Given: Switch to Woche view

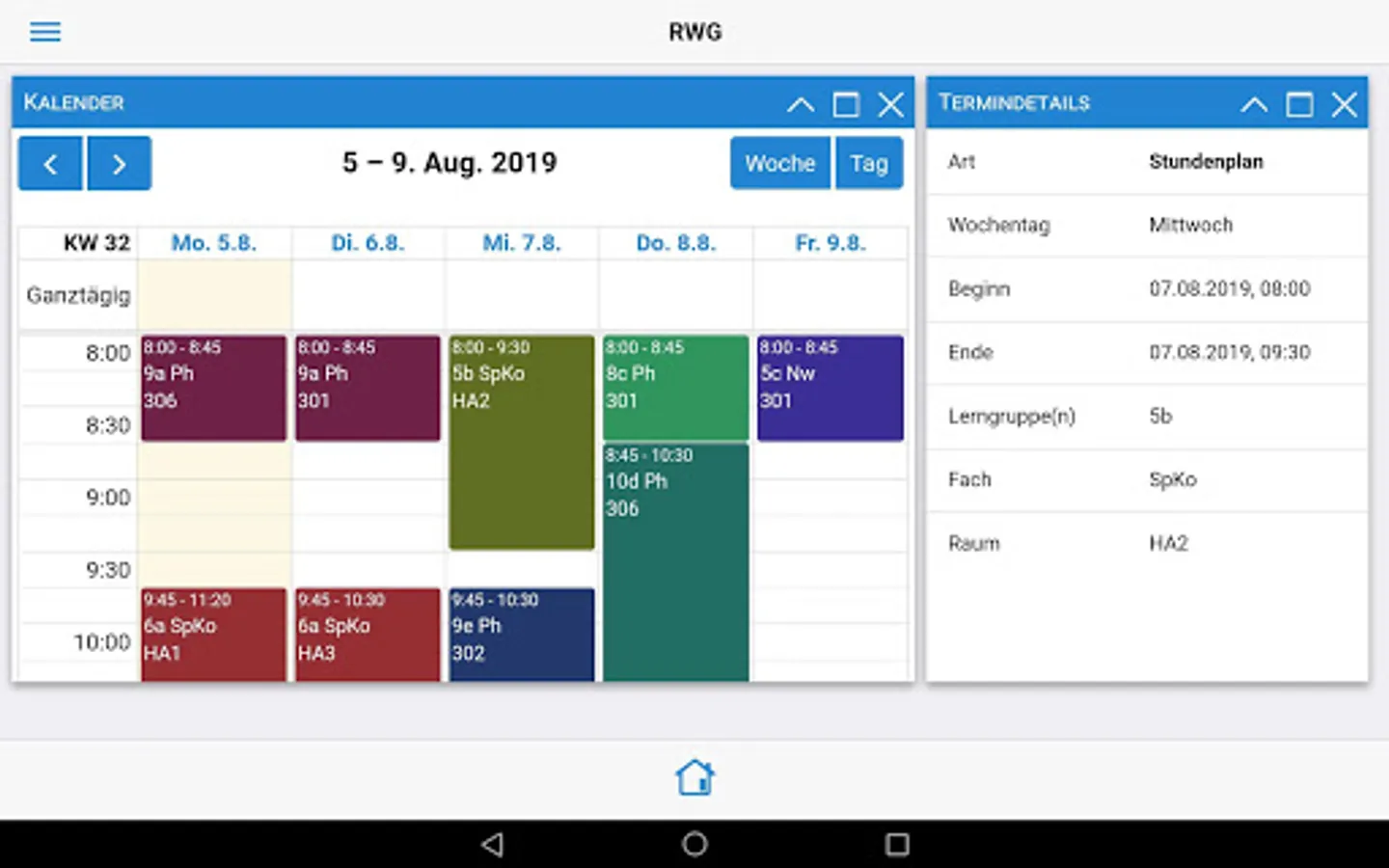Looking at the screenshot, I should tap(779, 163).
